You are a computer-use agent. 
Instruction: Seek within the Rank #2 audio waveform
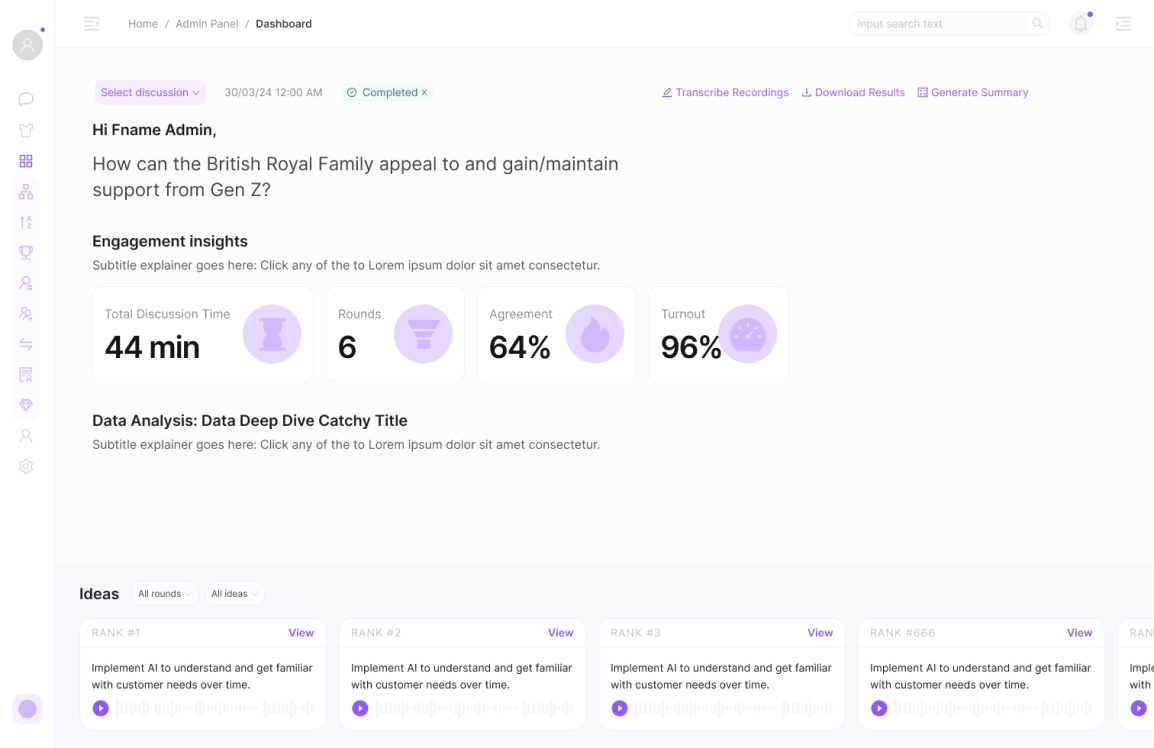[475, 708]
